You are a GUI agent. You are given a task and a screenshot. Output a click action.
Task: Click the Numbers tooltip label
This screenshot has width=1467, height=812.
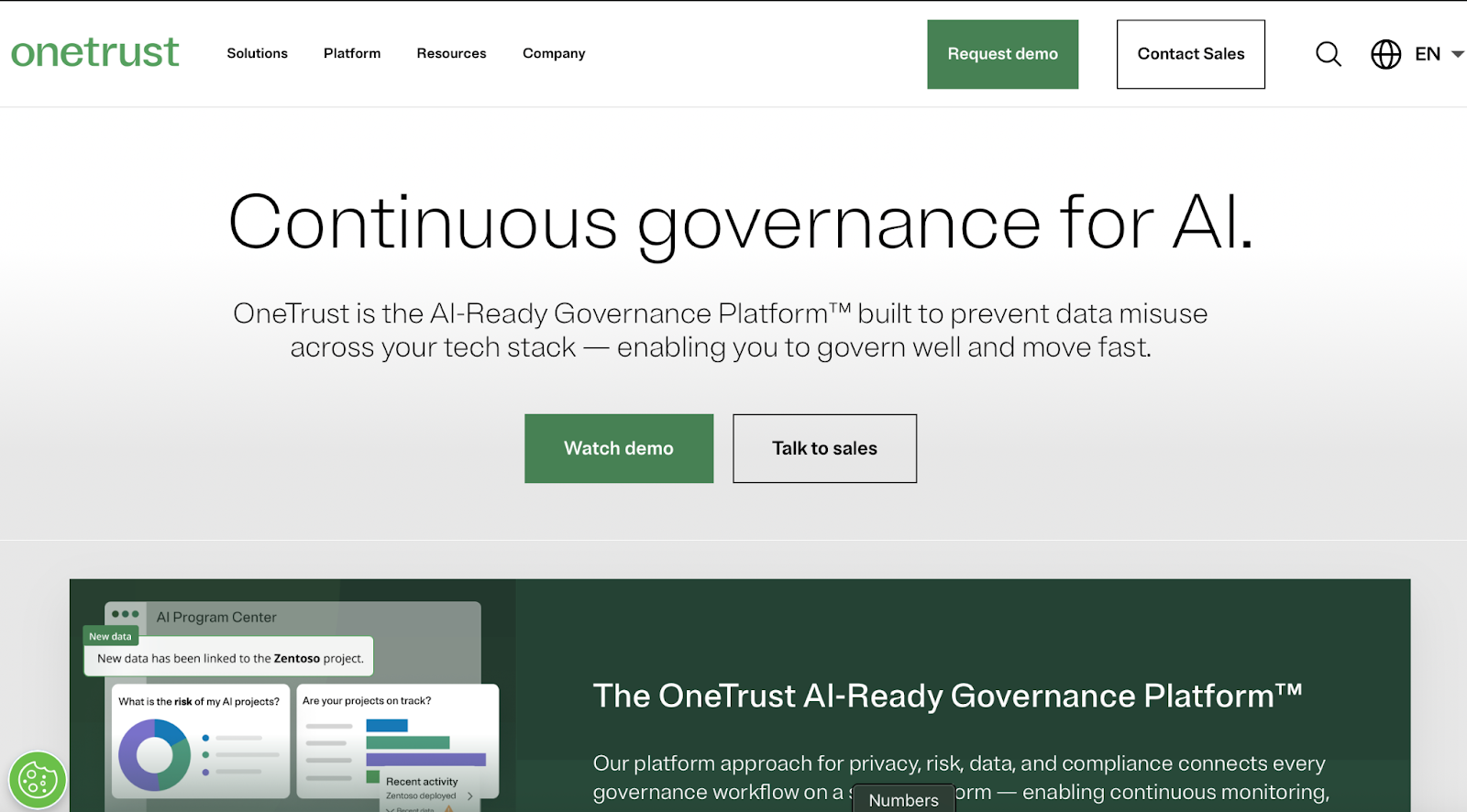(903, 799)
